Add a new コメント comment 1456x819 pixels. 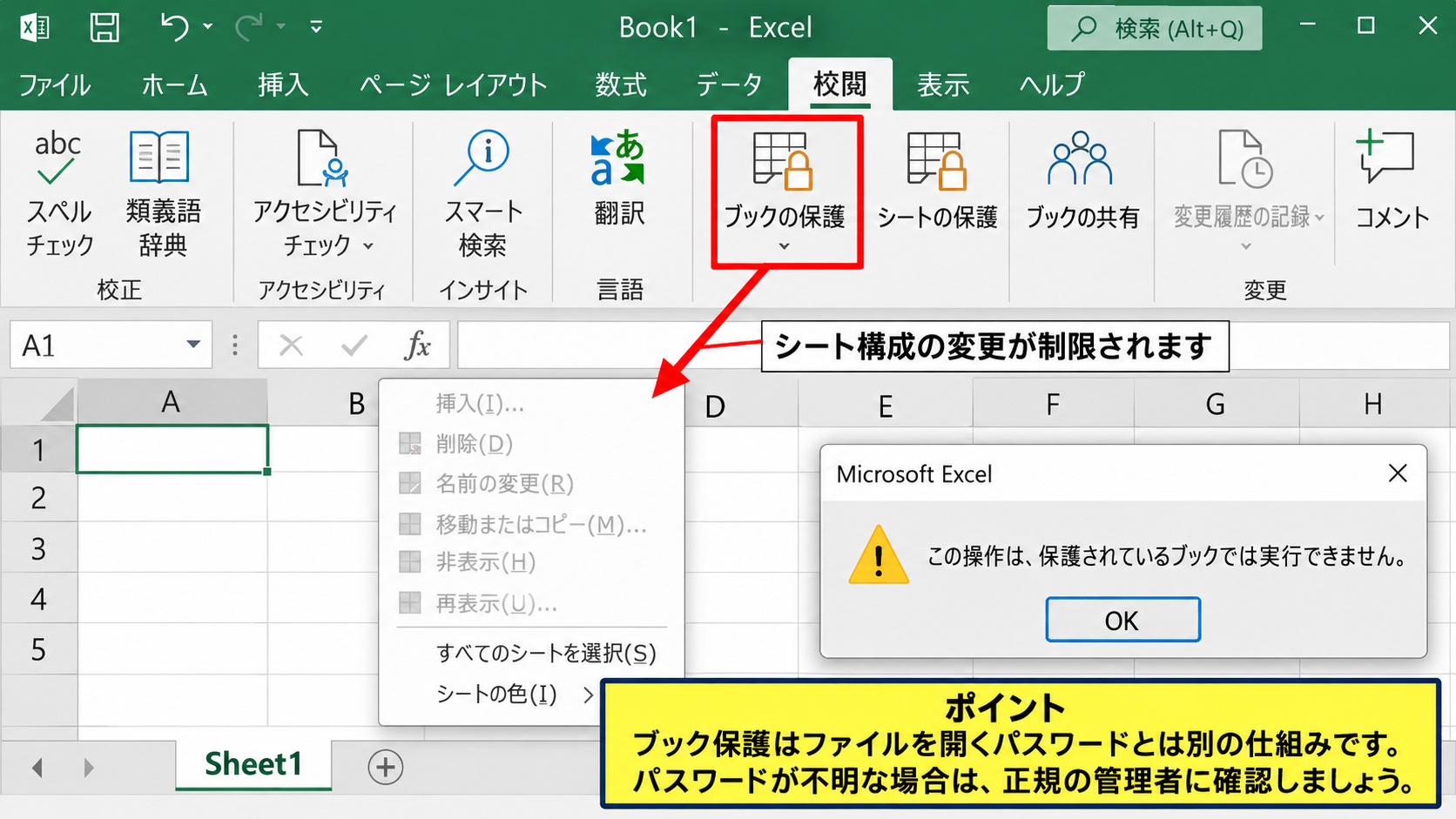click(x=1392, y=181)
